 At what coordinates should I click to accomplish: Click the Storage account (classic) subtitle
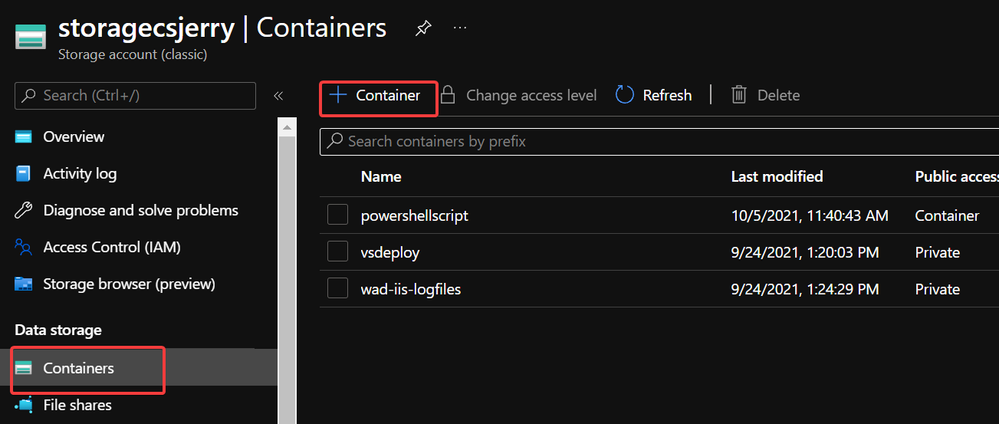[133, 55]
